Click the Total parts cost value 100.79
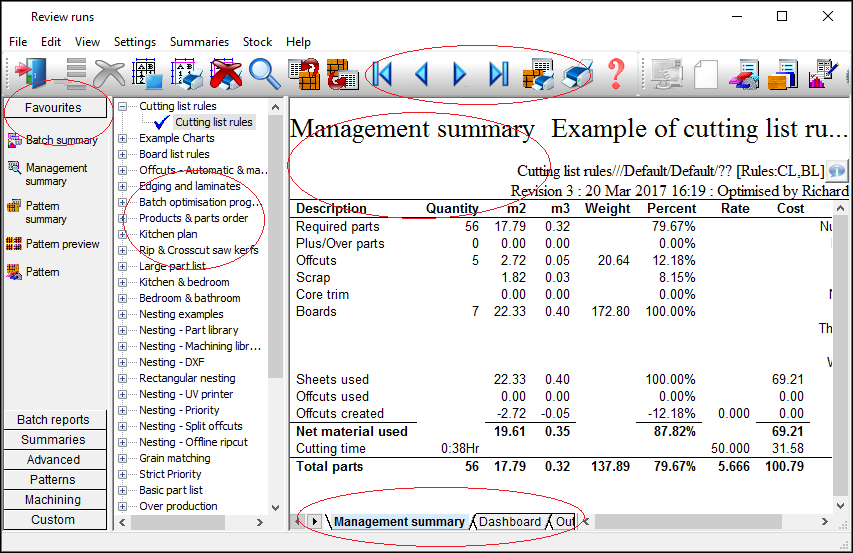Image resolution: width=853 pixels, height=553 pixels. tap(784, 467)
